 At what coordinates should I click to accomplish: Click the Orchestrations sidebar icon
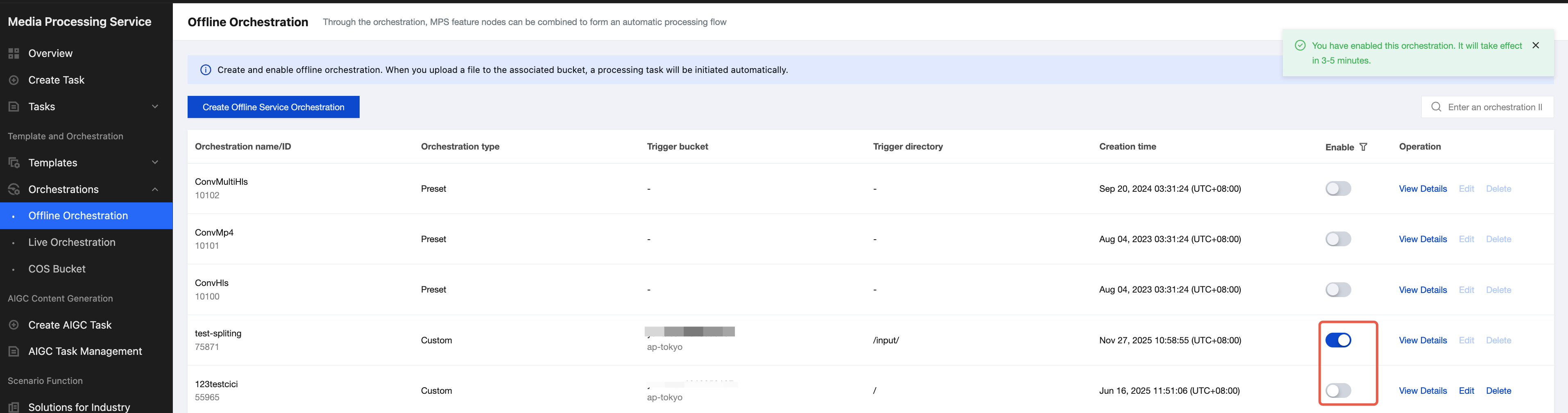point(14,189)
